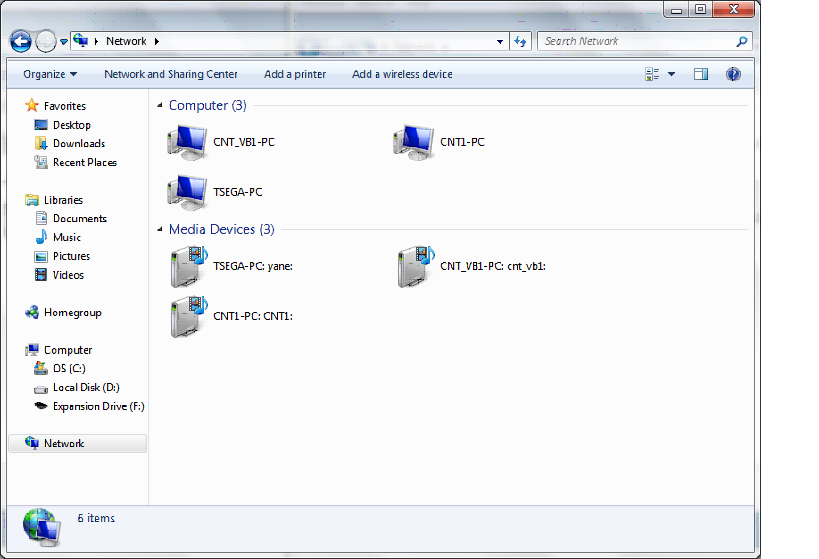
Task: Select the CNT1-PC: CNT1: media device icon
Action: (x=189, y=317)
